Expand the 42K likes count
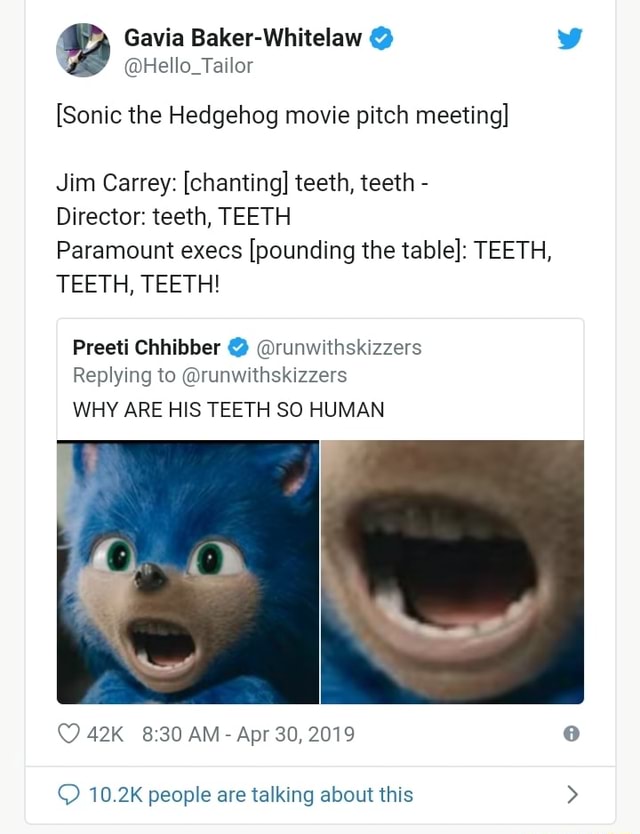 (x=104, y=733)
